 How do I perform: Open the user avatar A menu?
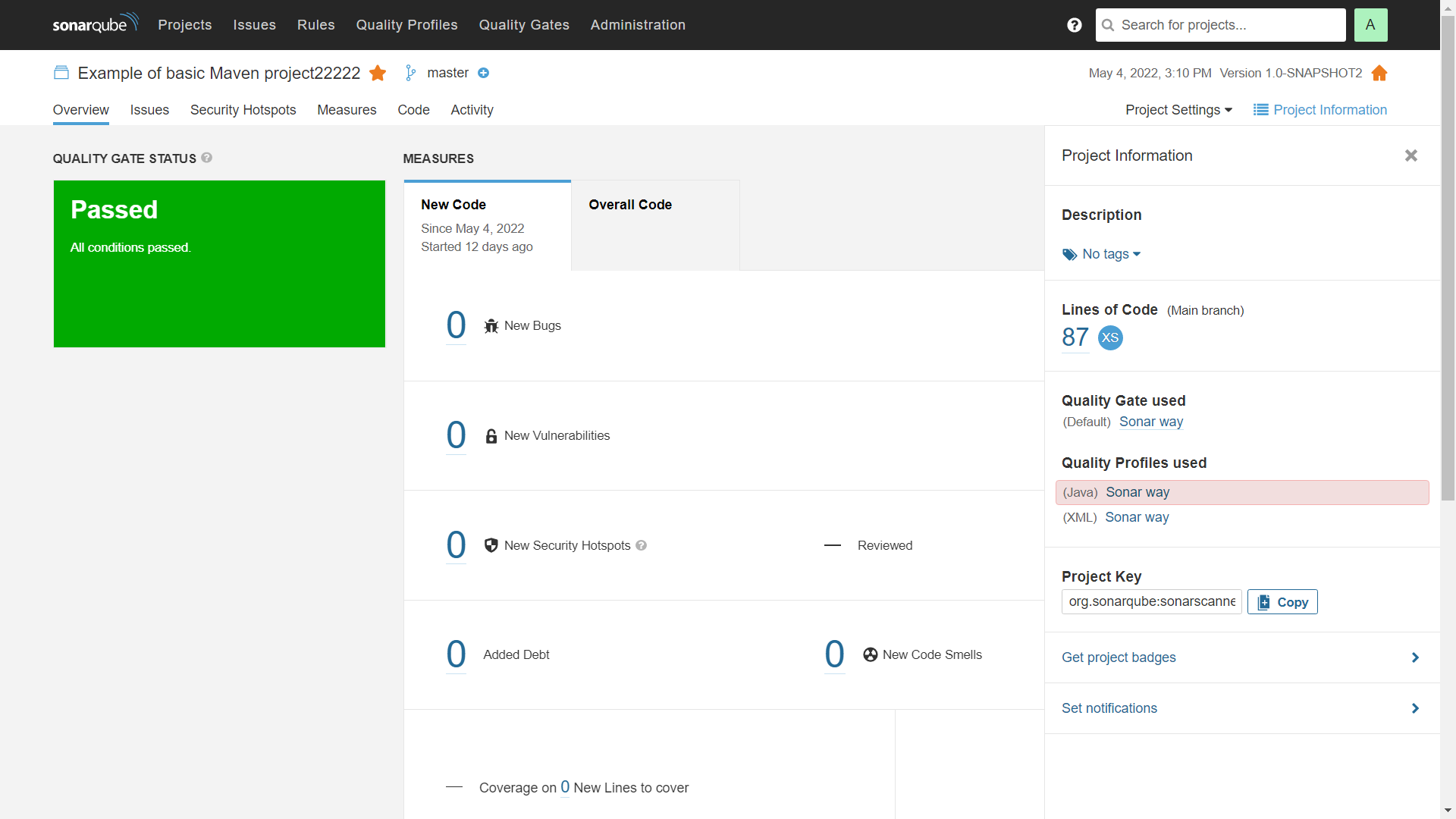[1370, 25]
